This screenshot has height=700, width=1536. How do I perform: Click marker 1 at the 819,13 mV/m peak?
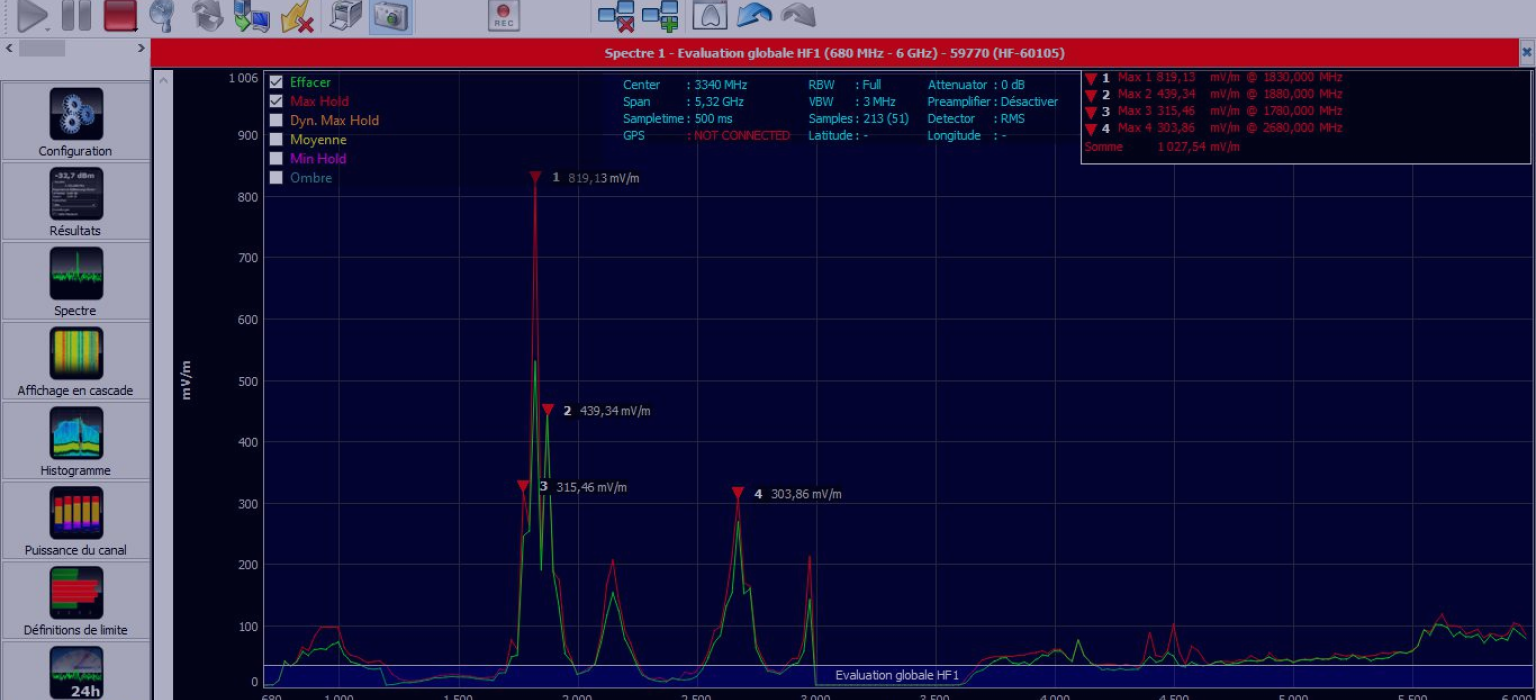[x=535, y=178]
